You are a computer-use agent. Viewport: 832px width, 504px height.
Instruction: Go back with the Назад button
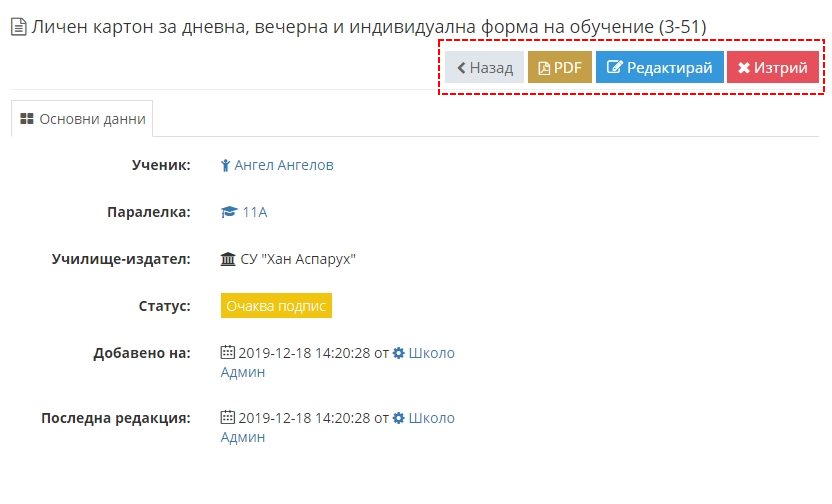pos(484,67)
